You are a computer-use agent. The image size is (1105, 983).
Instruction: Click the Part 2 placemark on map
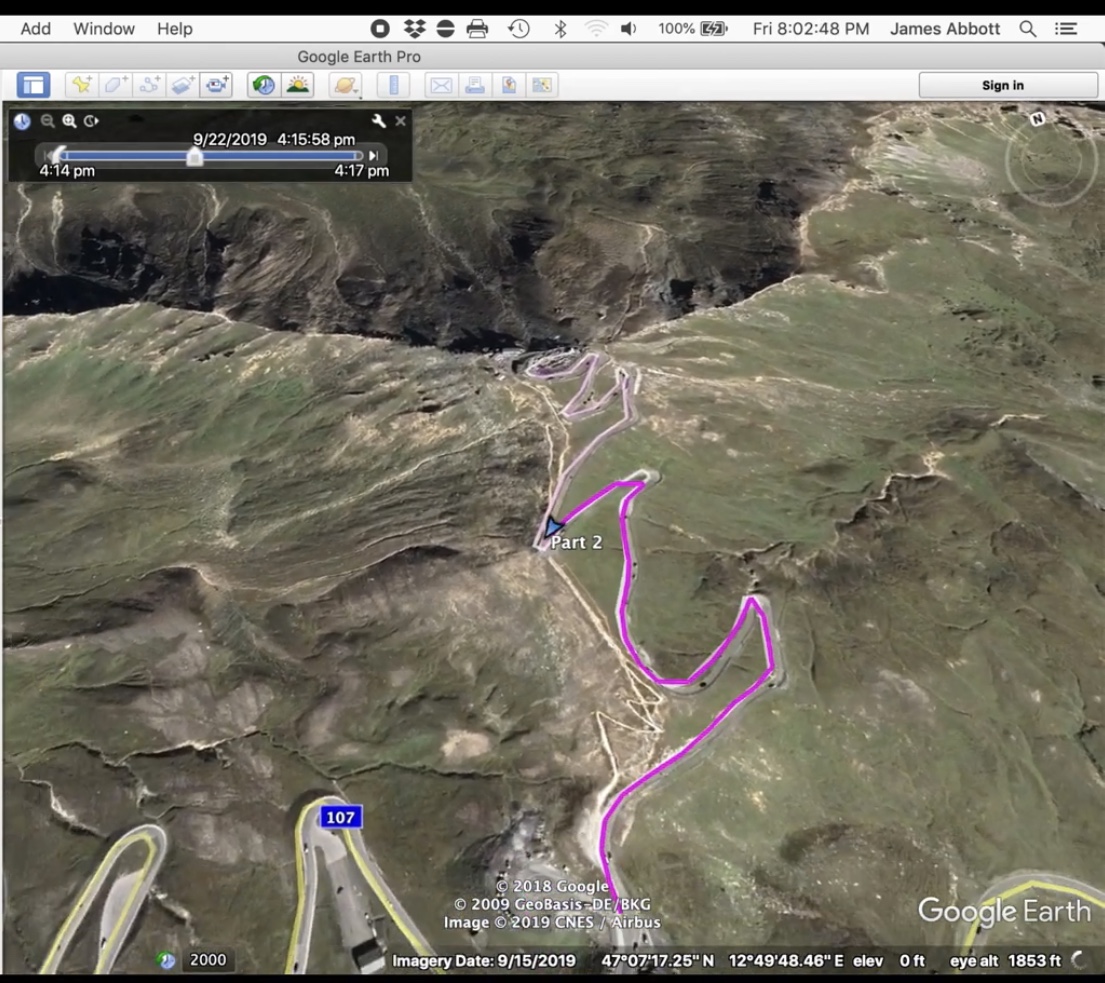[553, 527]
